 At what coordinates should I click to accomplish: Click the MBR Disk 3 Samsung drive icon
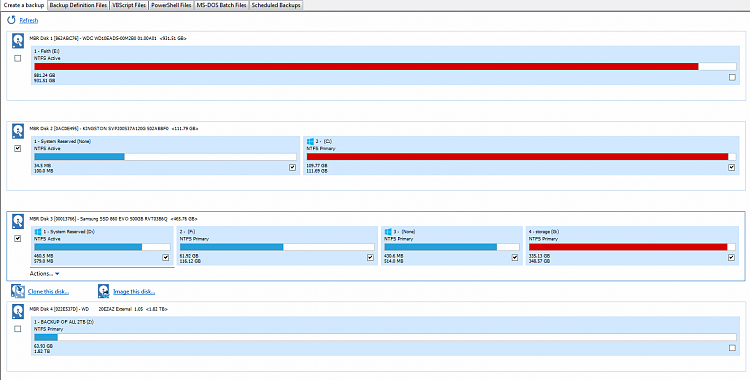click(18, 221)
